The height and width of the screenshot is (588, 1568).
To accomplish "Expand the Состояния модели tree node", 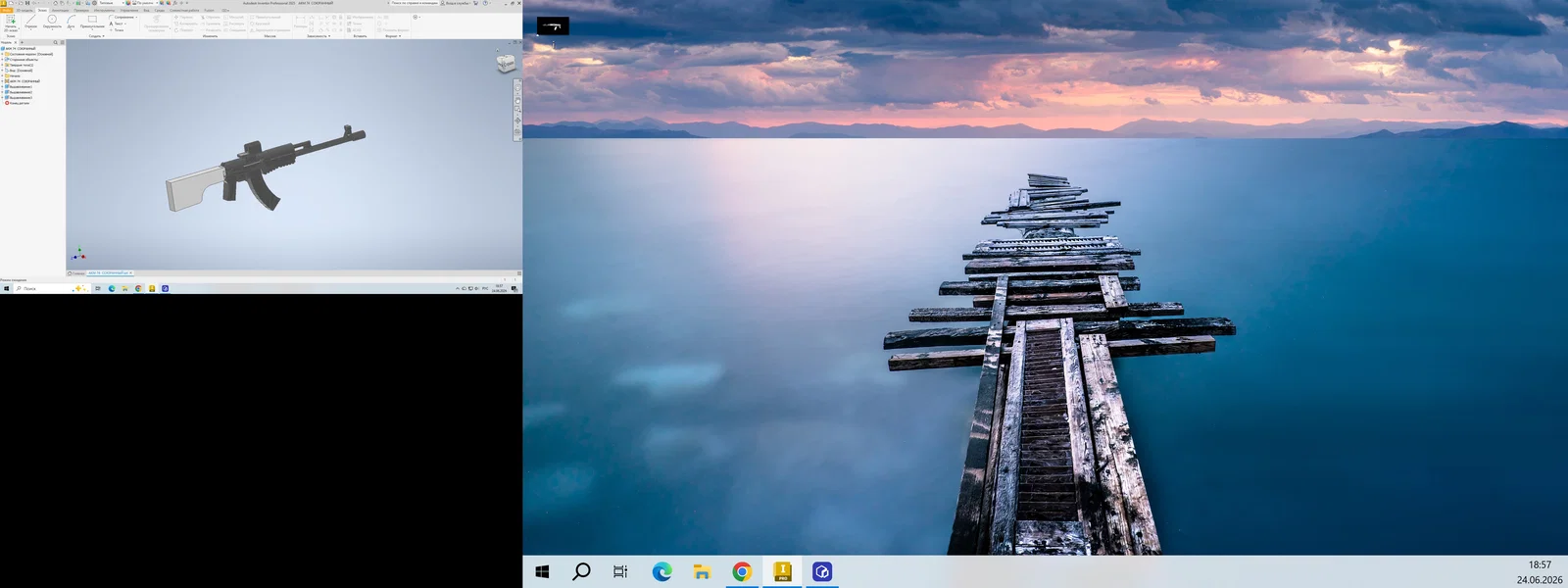I will (2, 54).
